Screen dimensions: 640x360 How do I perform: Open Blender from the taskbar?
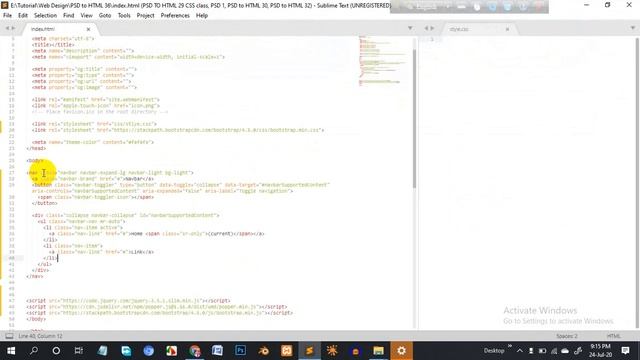(263, 351)
